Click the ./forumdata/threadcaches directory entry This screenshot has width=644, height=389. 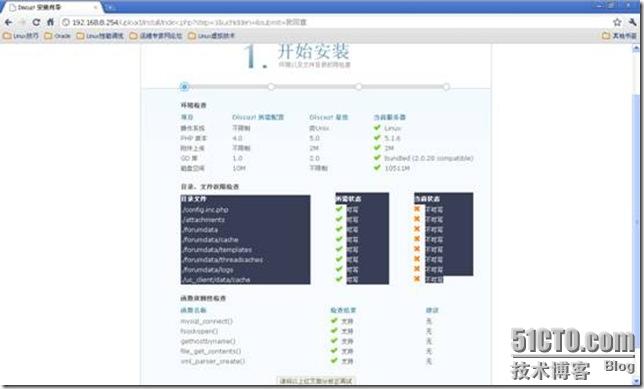pyautogui.click(x=222, y=260)
